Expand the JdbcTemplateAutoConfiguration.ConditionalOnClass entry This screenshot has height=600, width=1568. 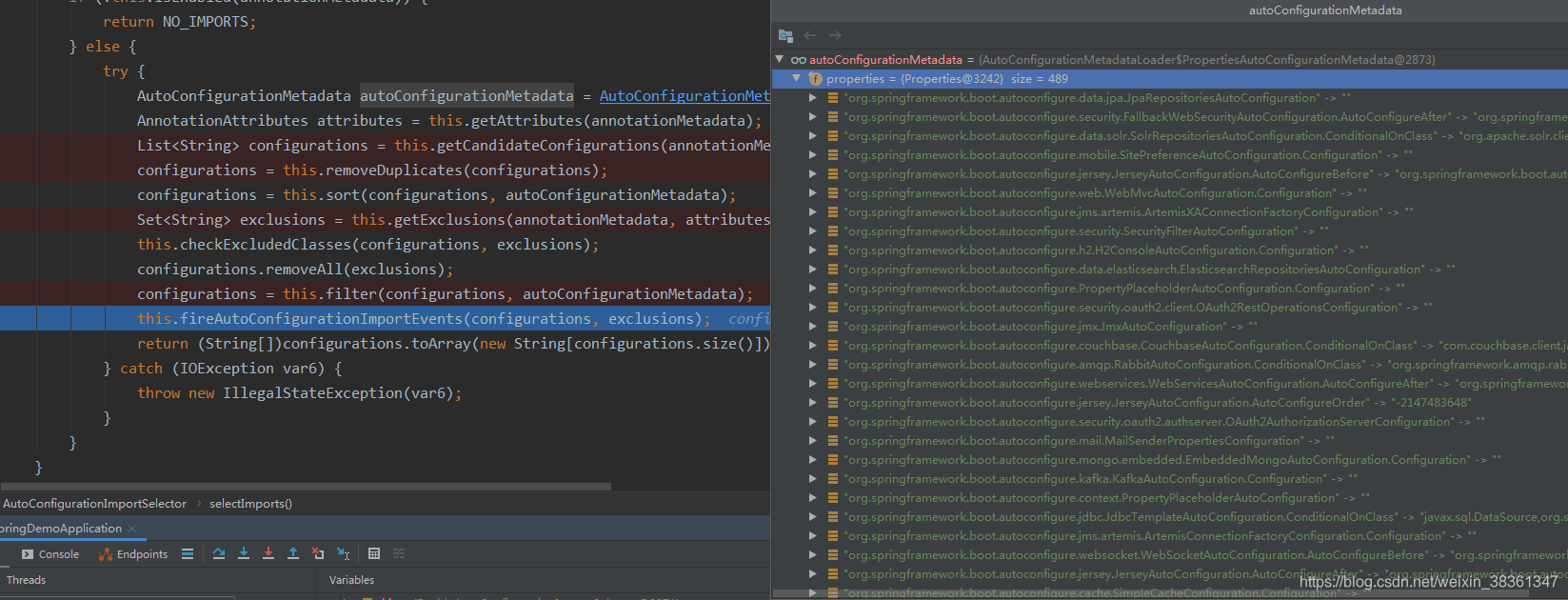(813, 517)
